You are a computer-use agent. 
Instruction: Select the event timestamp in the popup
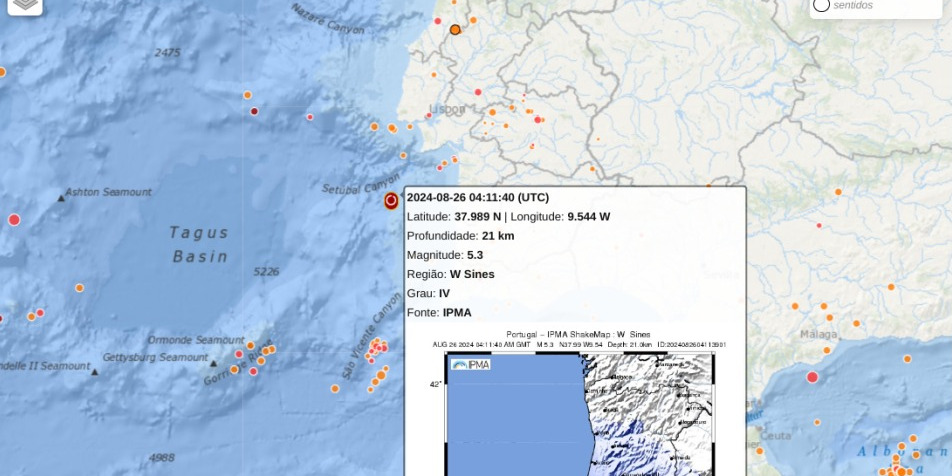pyautogui.click(x=478, y=197)
